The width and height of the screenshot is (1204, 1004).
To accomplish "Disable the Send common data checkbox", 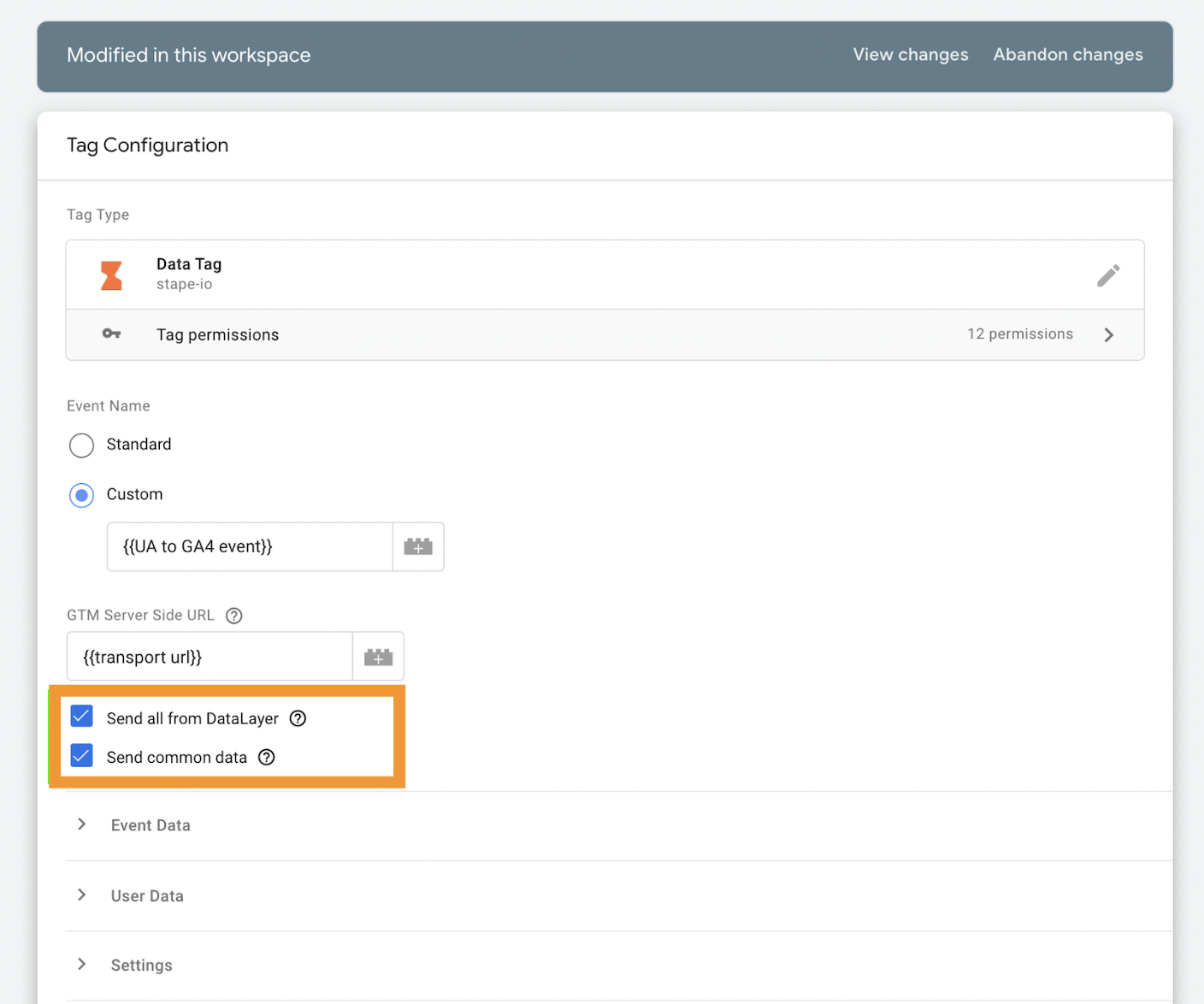I will [x=81, y=755].
